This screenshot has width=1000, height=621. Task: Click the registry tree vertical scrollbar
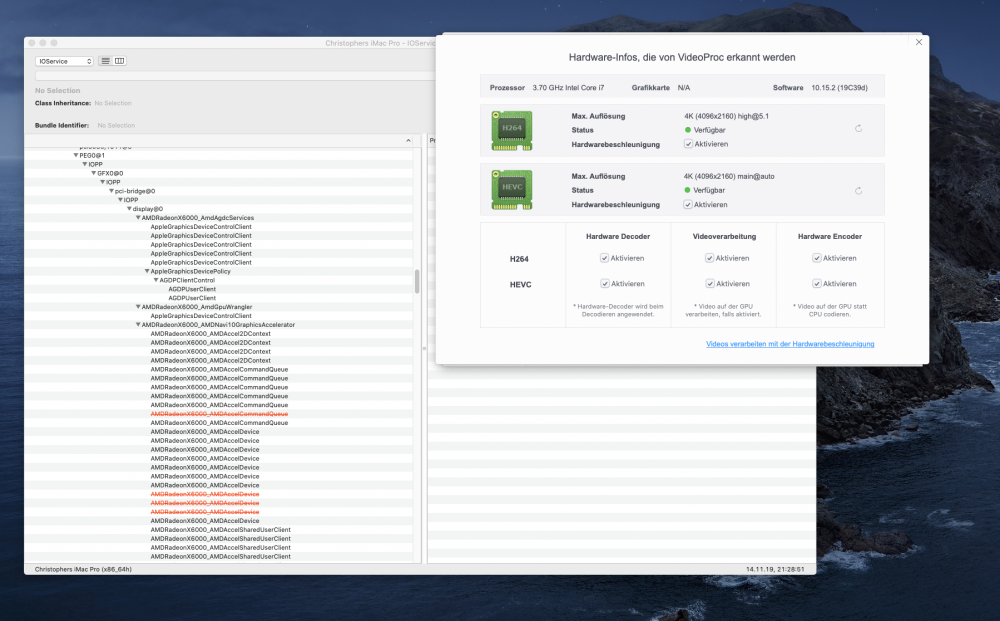pyautogui.click(x=417, y=281)
